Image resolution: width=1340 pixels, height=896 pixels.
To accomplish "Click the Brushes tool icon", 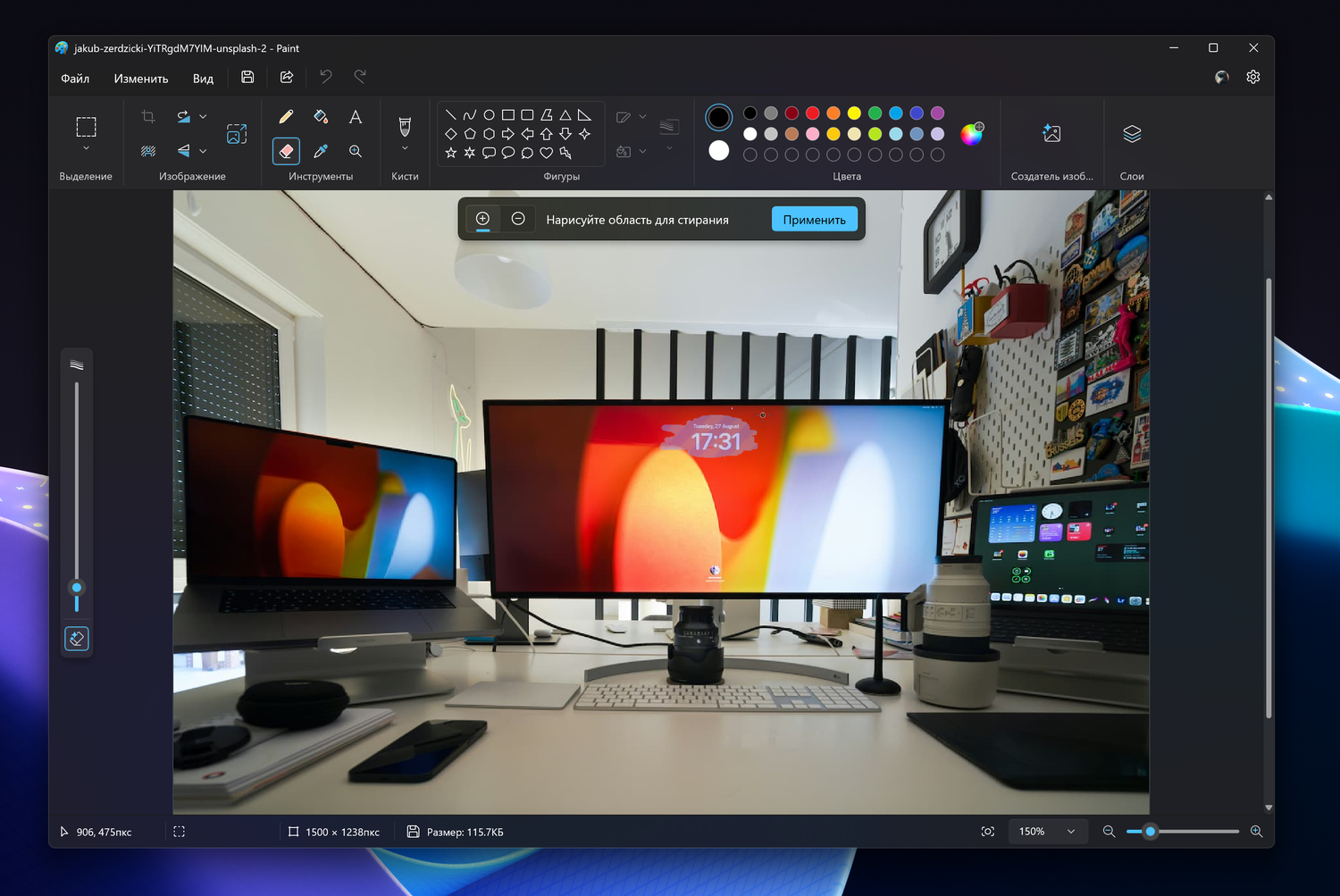I will tap(405, 126).
